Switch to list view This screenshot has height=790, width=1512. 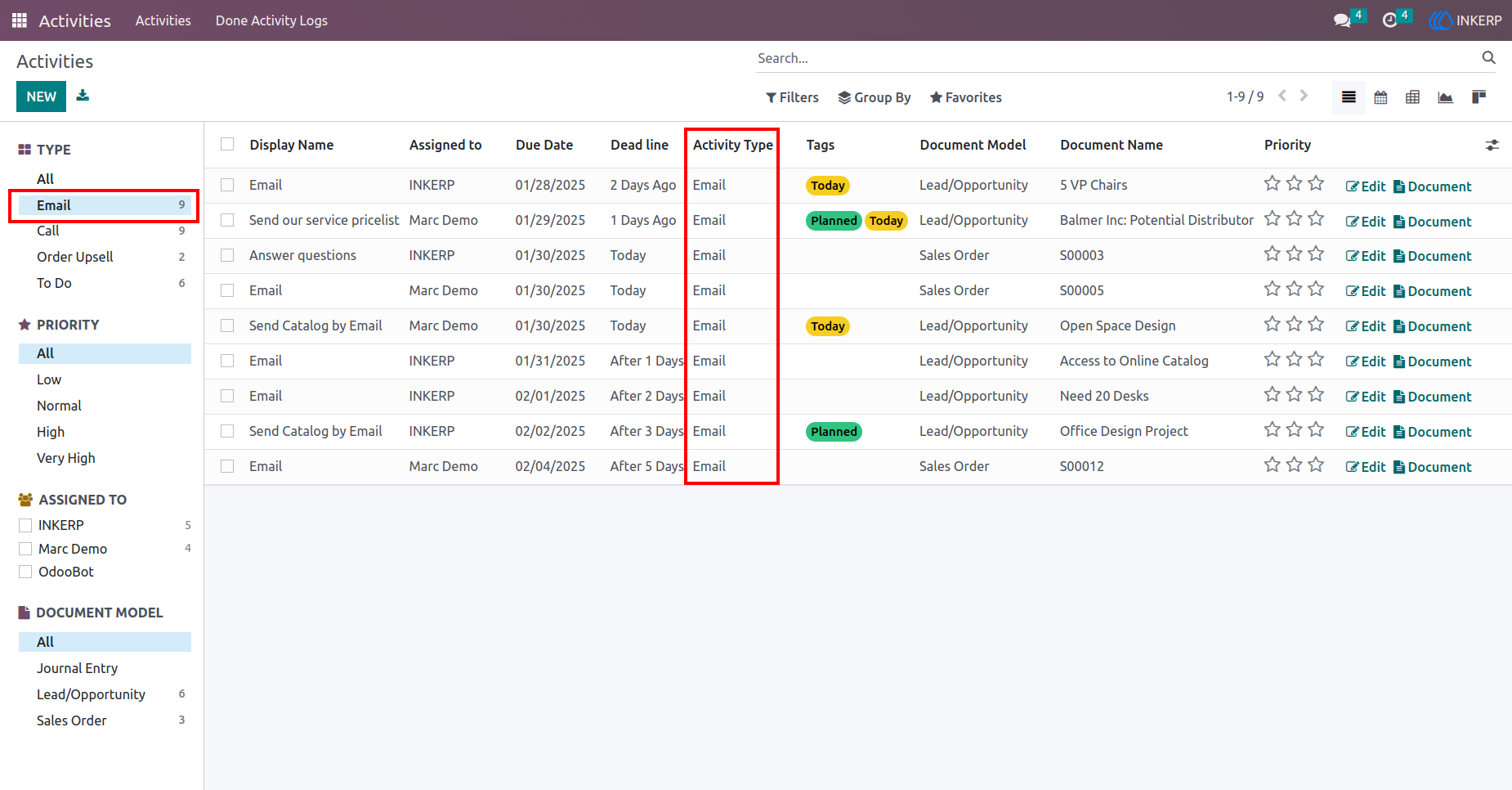[1349, 97]
